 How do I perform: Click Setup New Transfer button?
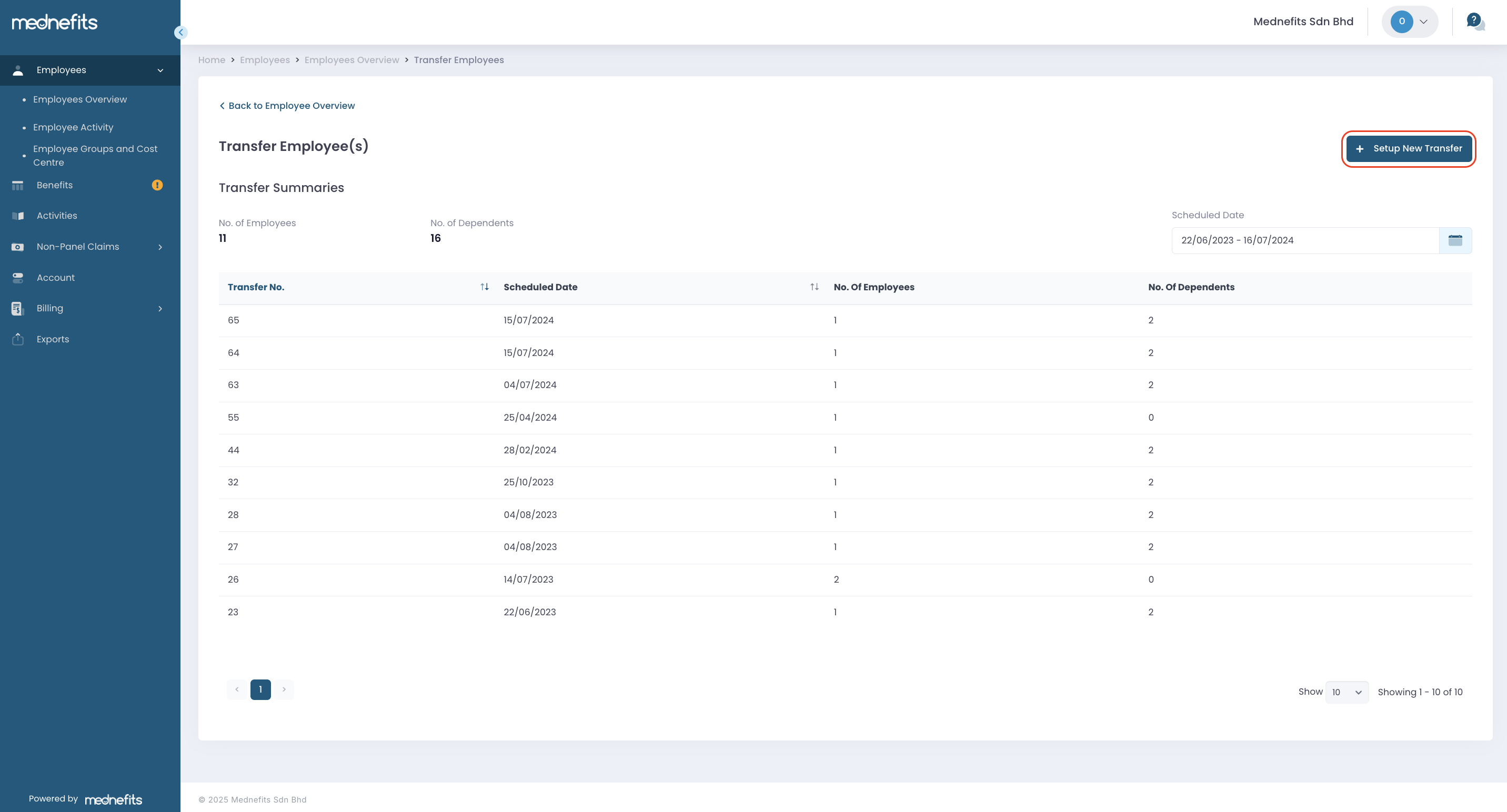1408,148
